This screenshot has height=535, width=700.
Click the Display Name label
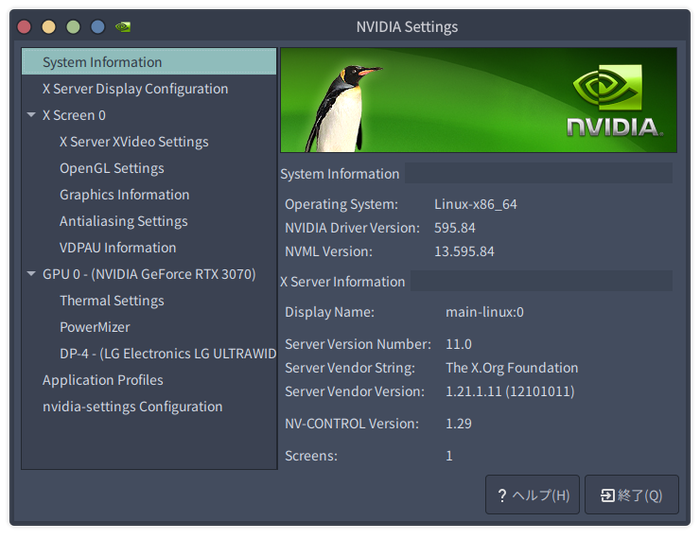pyautogui.click(x=329, y=312)
